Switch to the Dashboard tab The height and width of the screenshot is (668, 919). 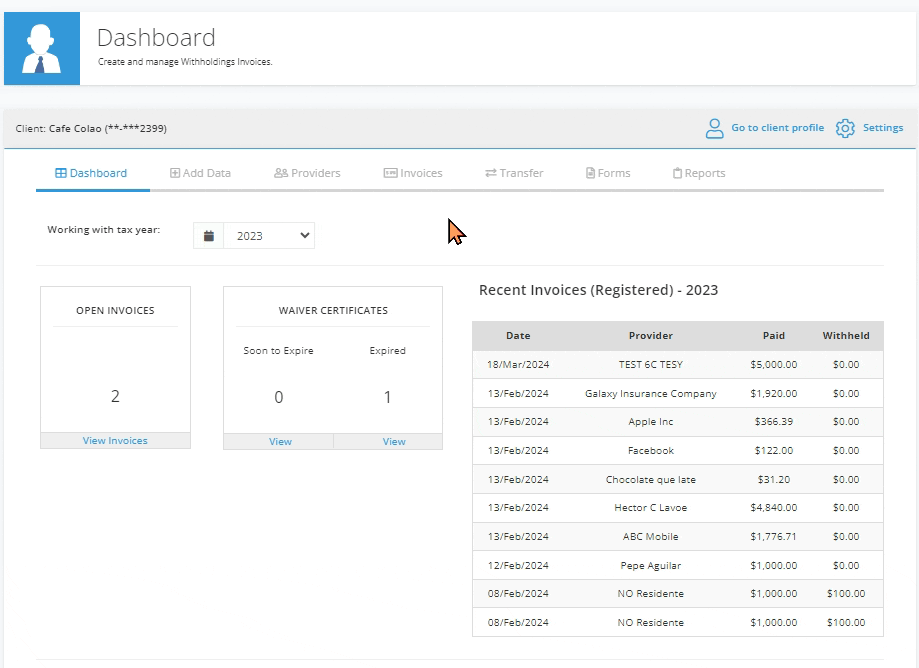point(91,173)
